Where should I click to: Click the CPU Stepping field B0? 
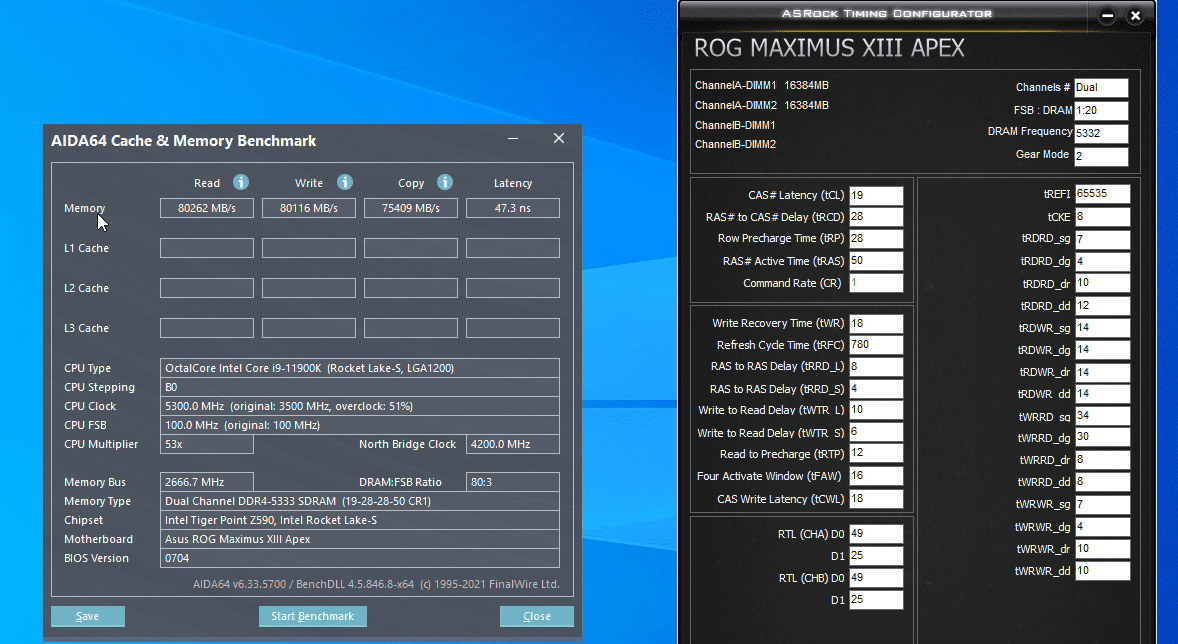pyautogui.click(x=360, y=387)
